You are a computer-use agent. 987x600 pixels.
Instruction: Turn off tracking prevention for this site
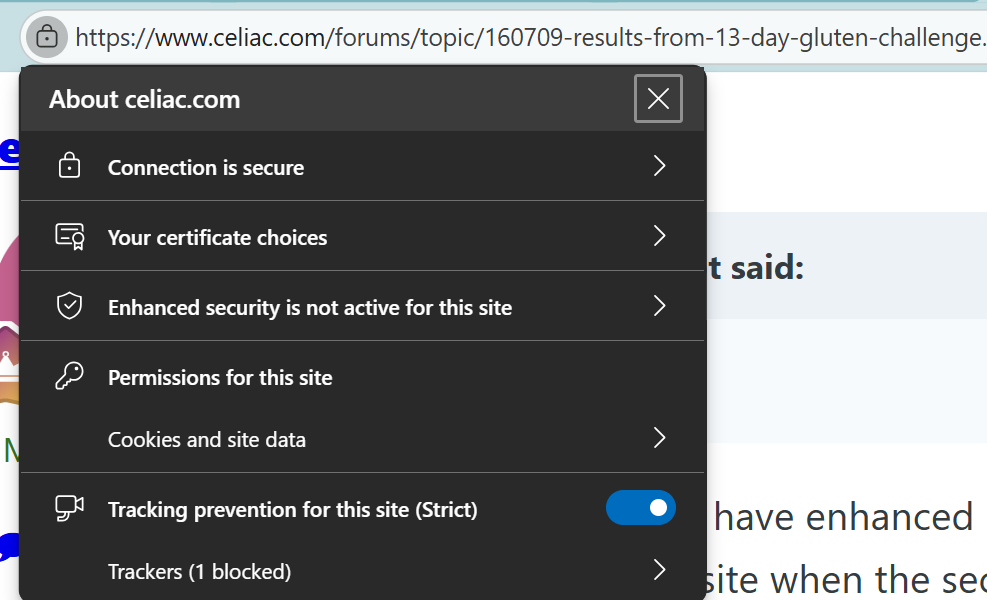[640, 508]
